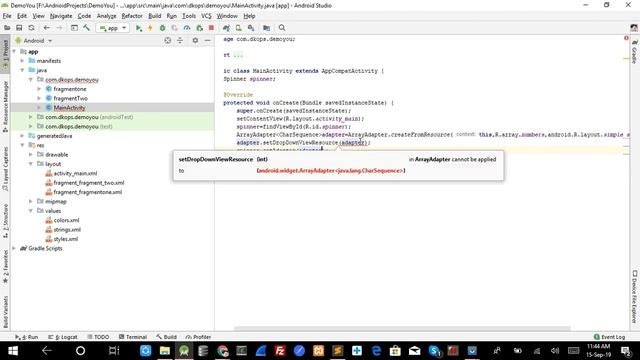Hide the project panel
This screenshot has width=640, height=360.
[207, 40]
